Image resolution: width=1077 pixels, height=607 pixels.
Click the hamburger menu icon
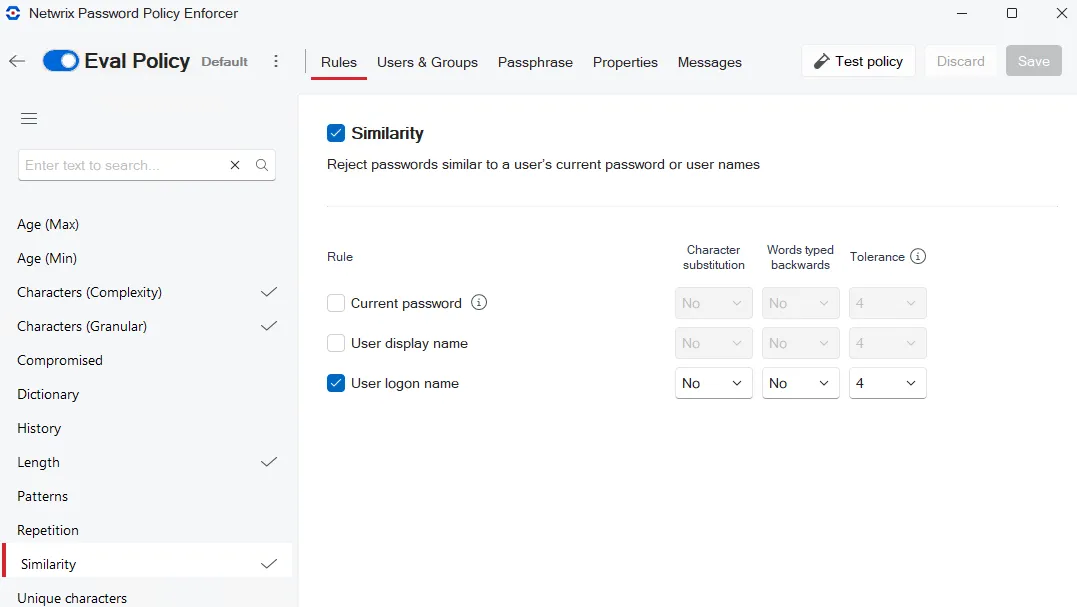(x=29, y=119)
